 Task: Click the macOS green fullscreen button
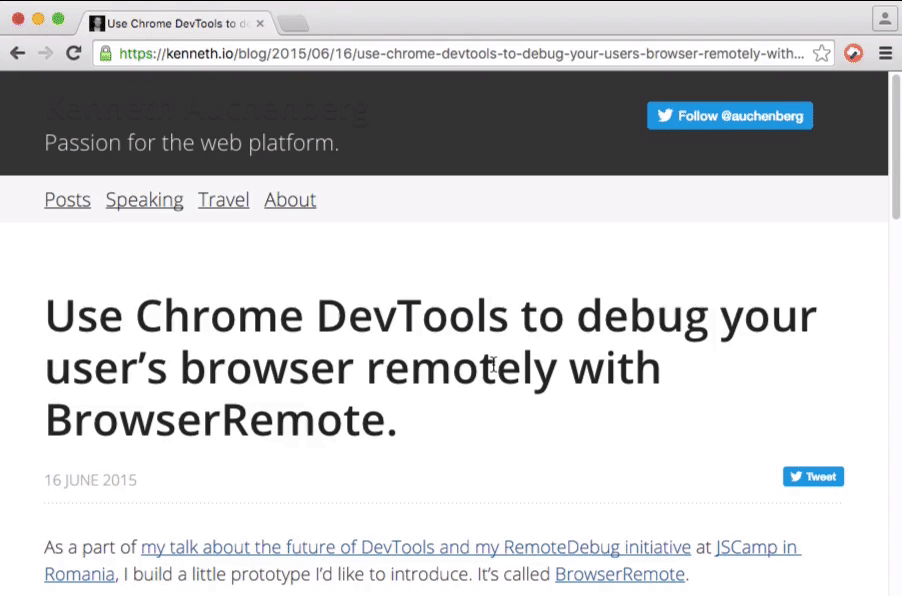(58, 19)
